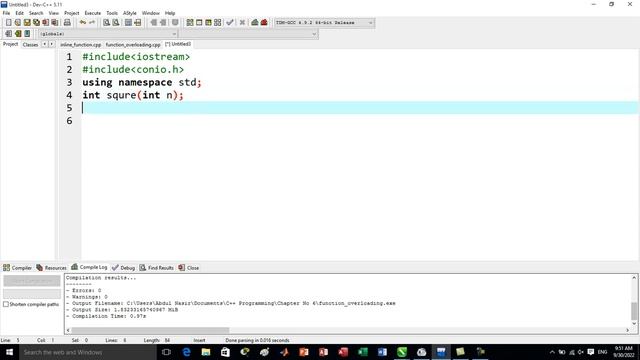Open the Compile Log bottom tab

pos(89,267)
